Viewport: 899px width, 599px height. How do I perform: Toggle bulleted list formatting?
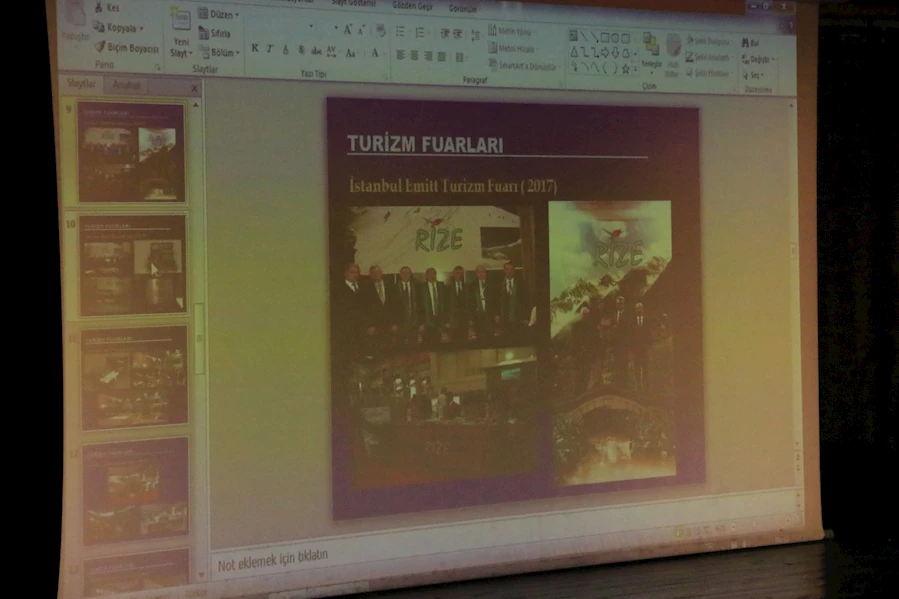click(401, 32)
